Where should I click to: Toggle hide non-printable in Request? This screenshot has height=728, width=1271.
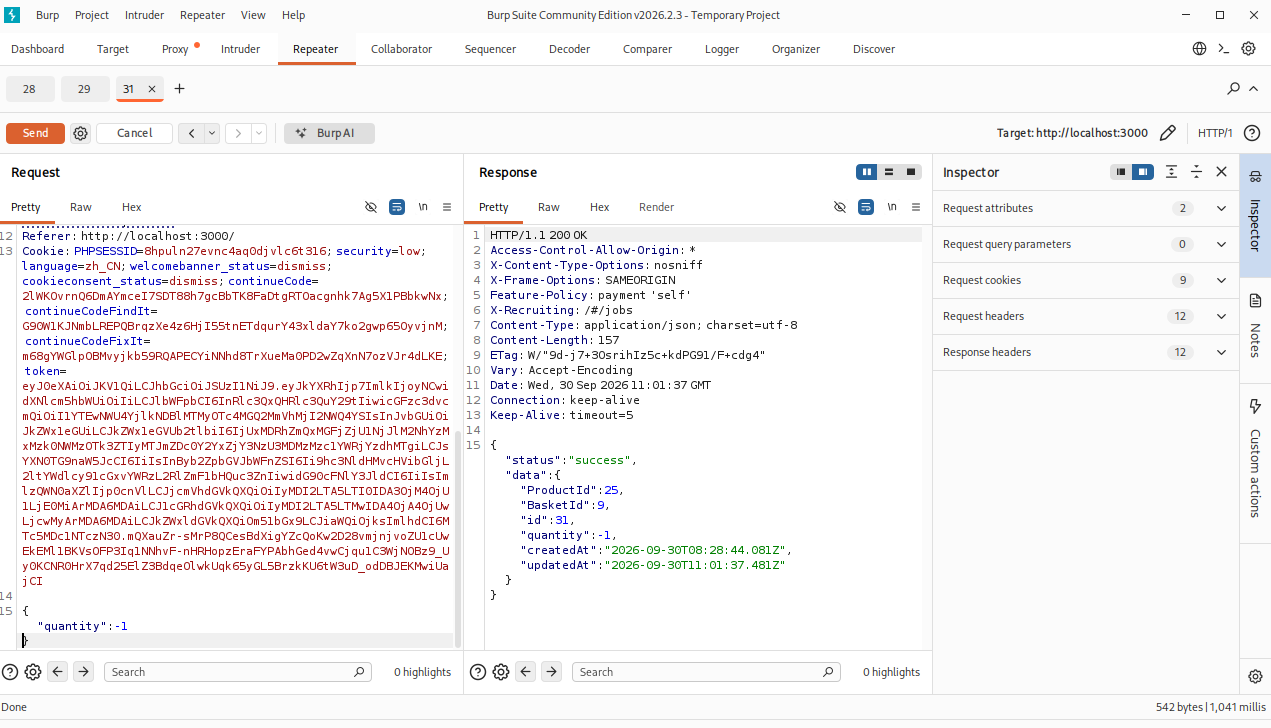[x=371, y=207]
